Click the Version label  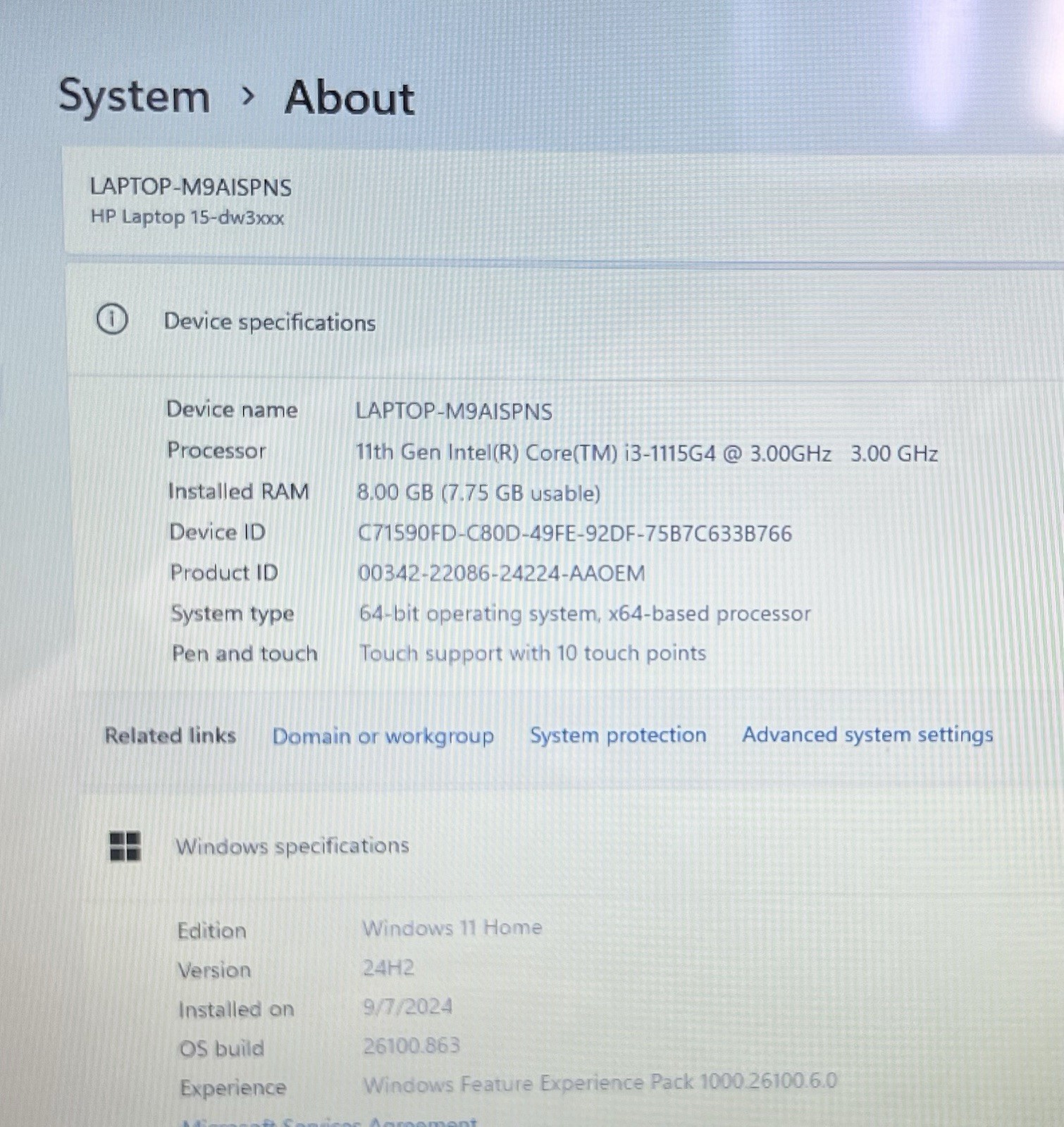pos(214,970)
